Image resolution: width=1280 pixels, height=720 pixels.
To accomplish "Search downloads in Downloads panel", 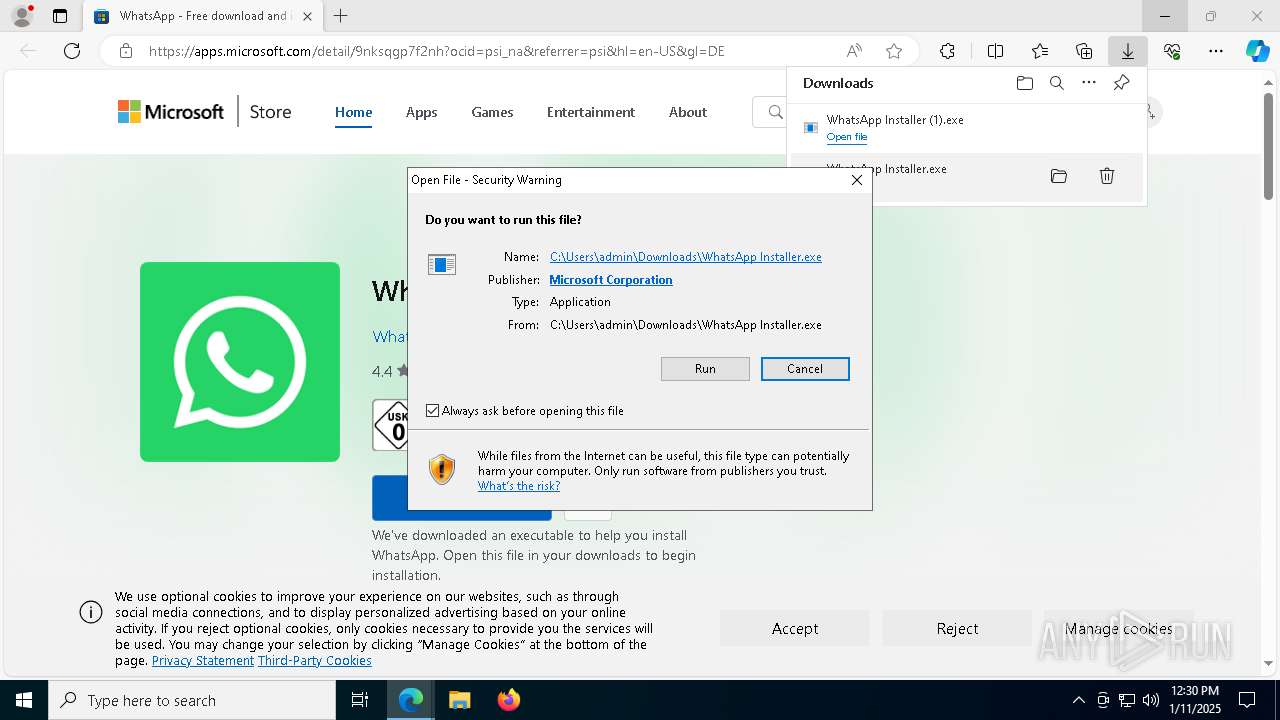I will (1057, 83).
